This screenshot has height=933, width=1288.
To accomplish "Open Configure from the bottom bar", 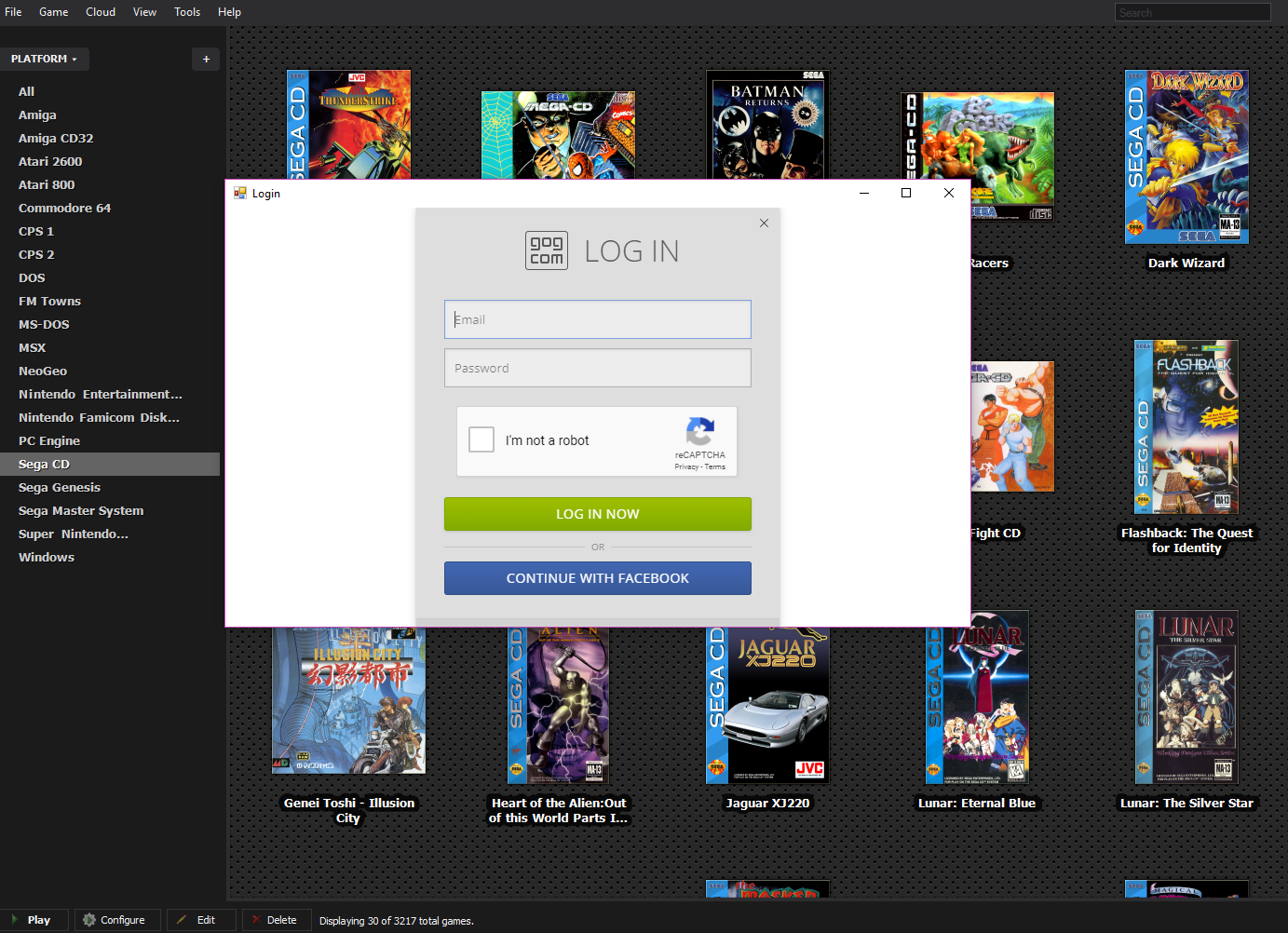I will (x=117, y=920).
